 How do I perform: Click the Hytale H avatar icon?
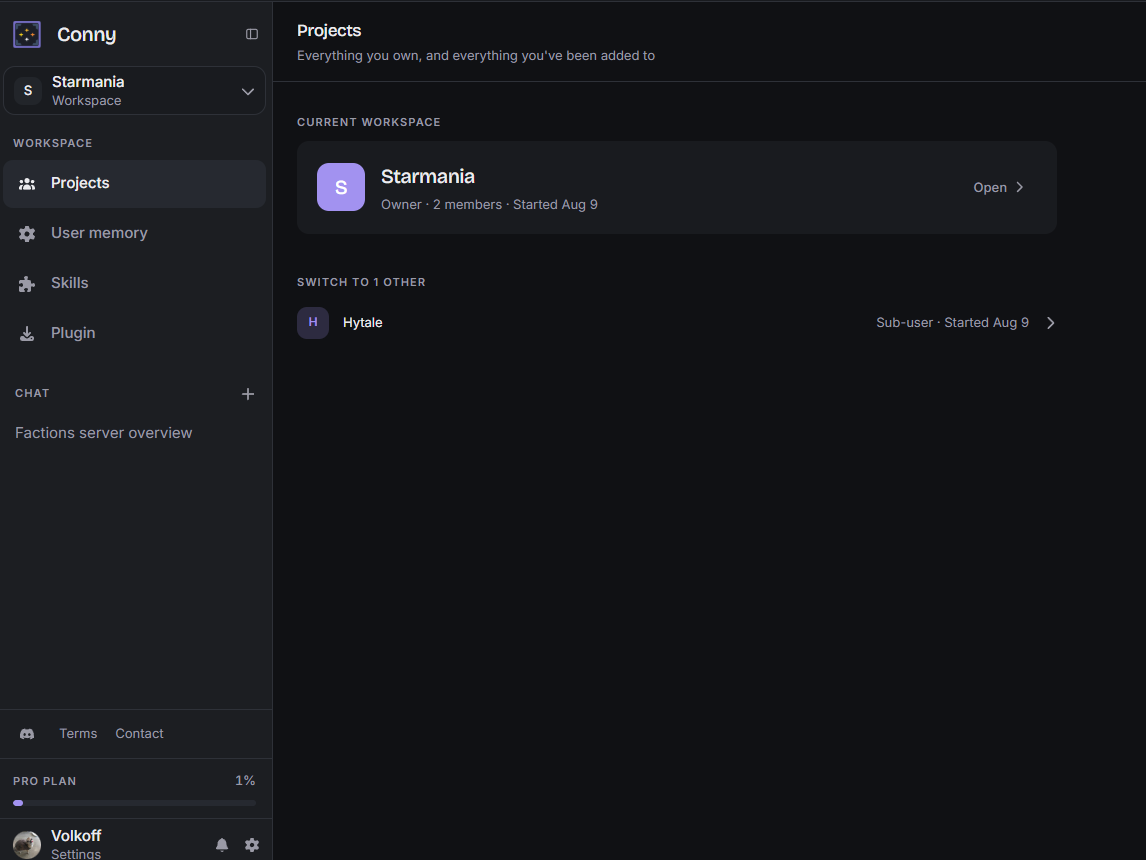click(x=313, y=322)
